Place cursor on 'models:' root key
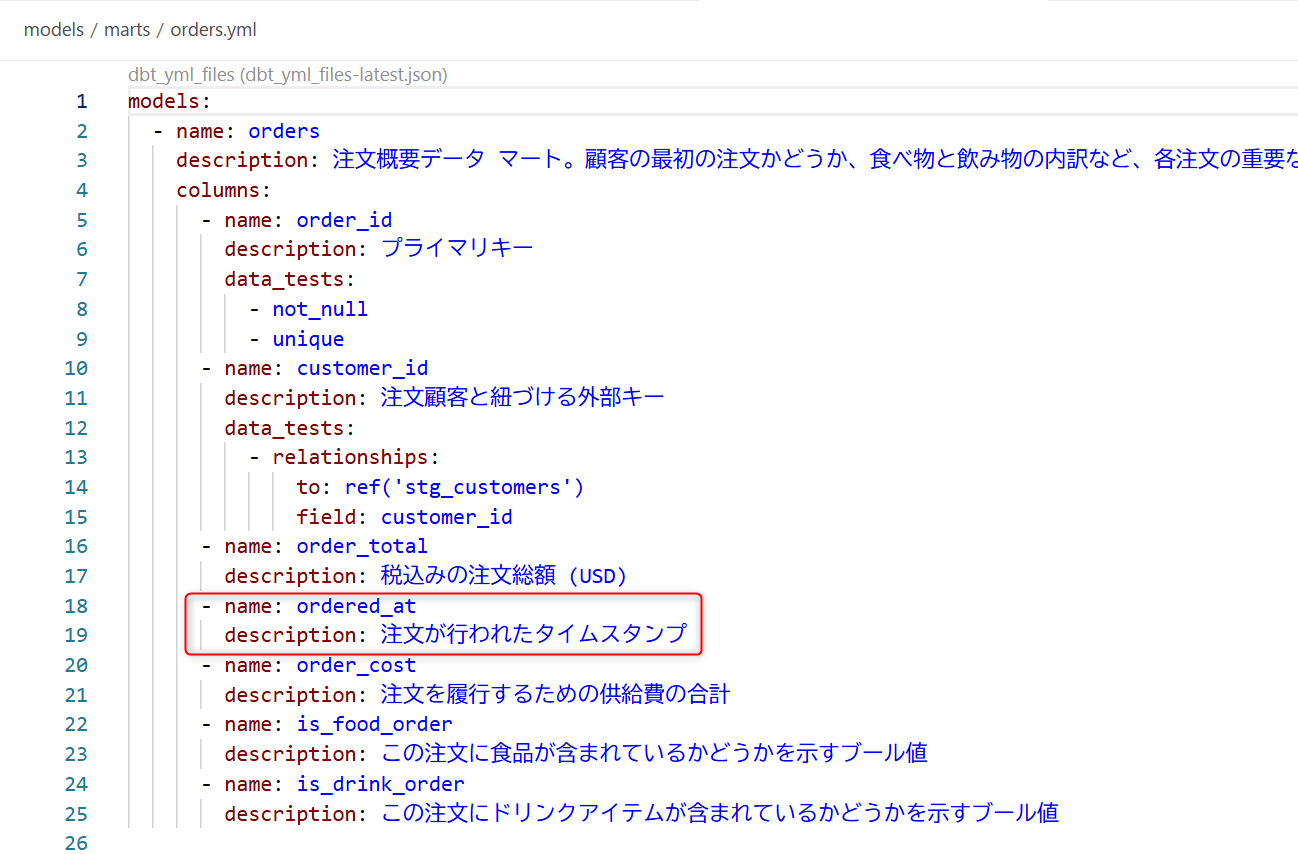 (169, 101)
